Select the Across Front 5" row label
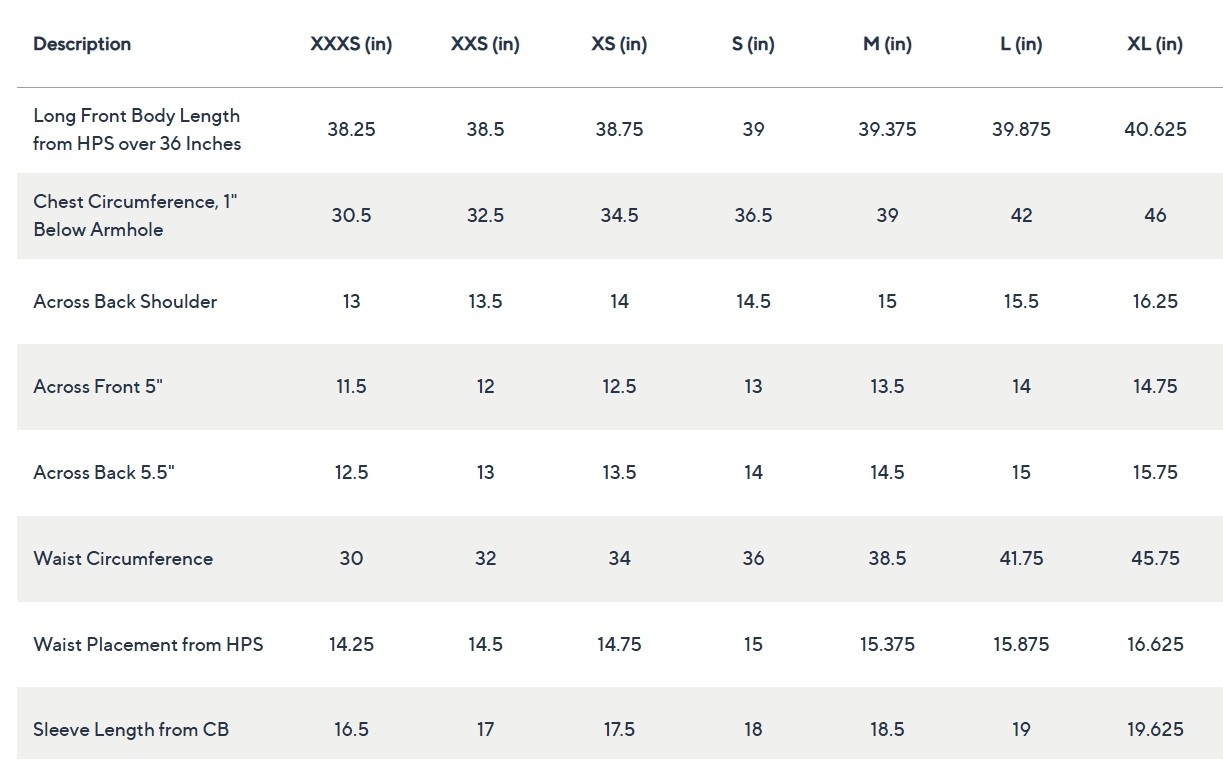The width and height of the screenshot is (1223, 762). click(98, 387)
